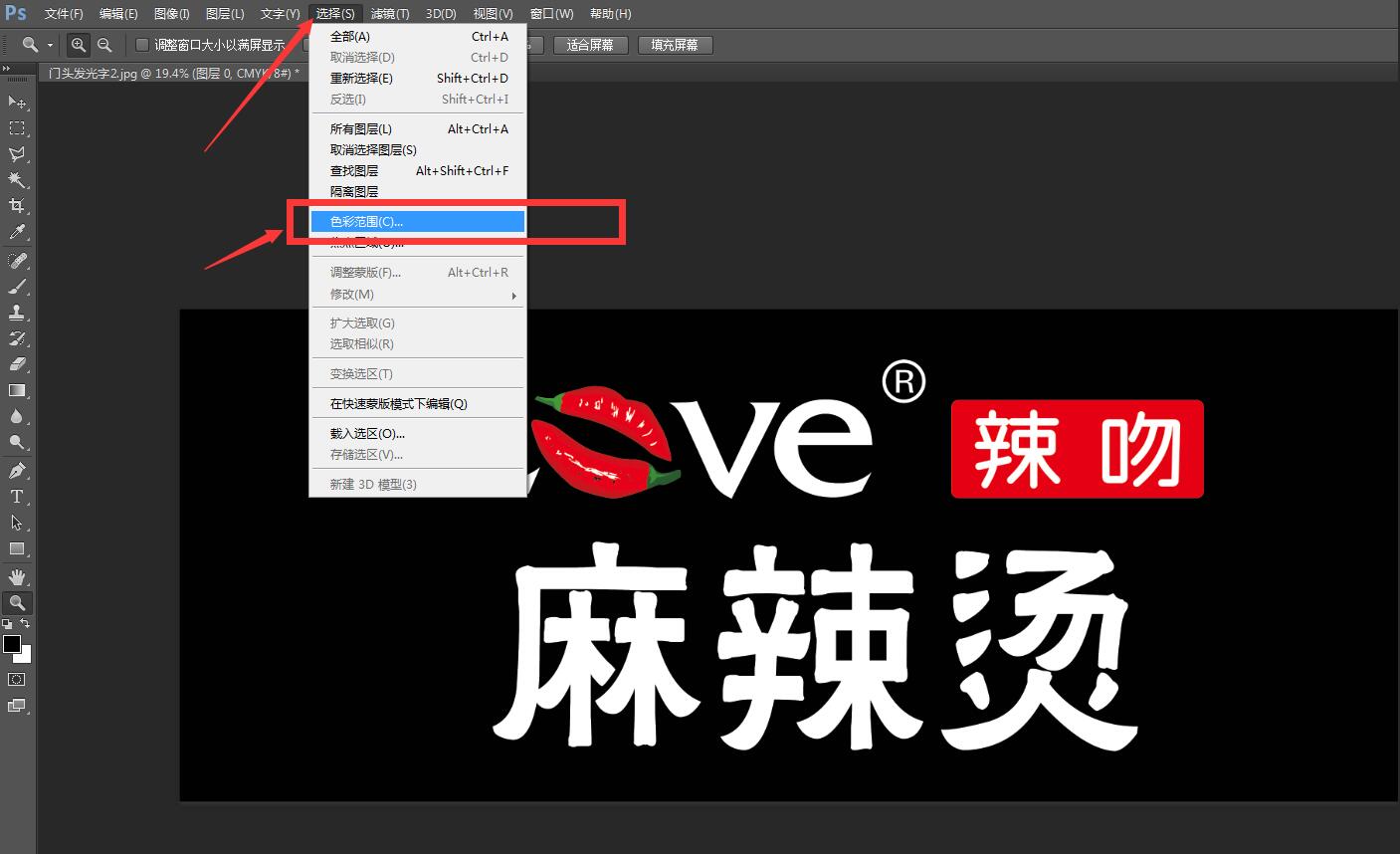Choose 查找图层 menu item
Screen dimensions: 1400x854
[418, 171]
